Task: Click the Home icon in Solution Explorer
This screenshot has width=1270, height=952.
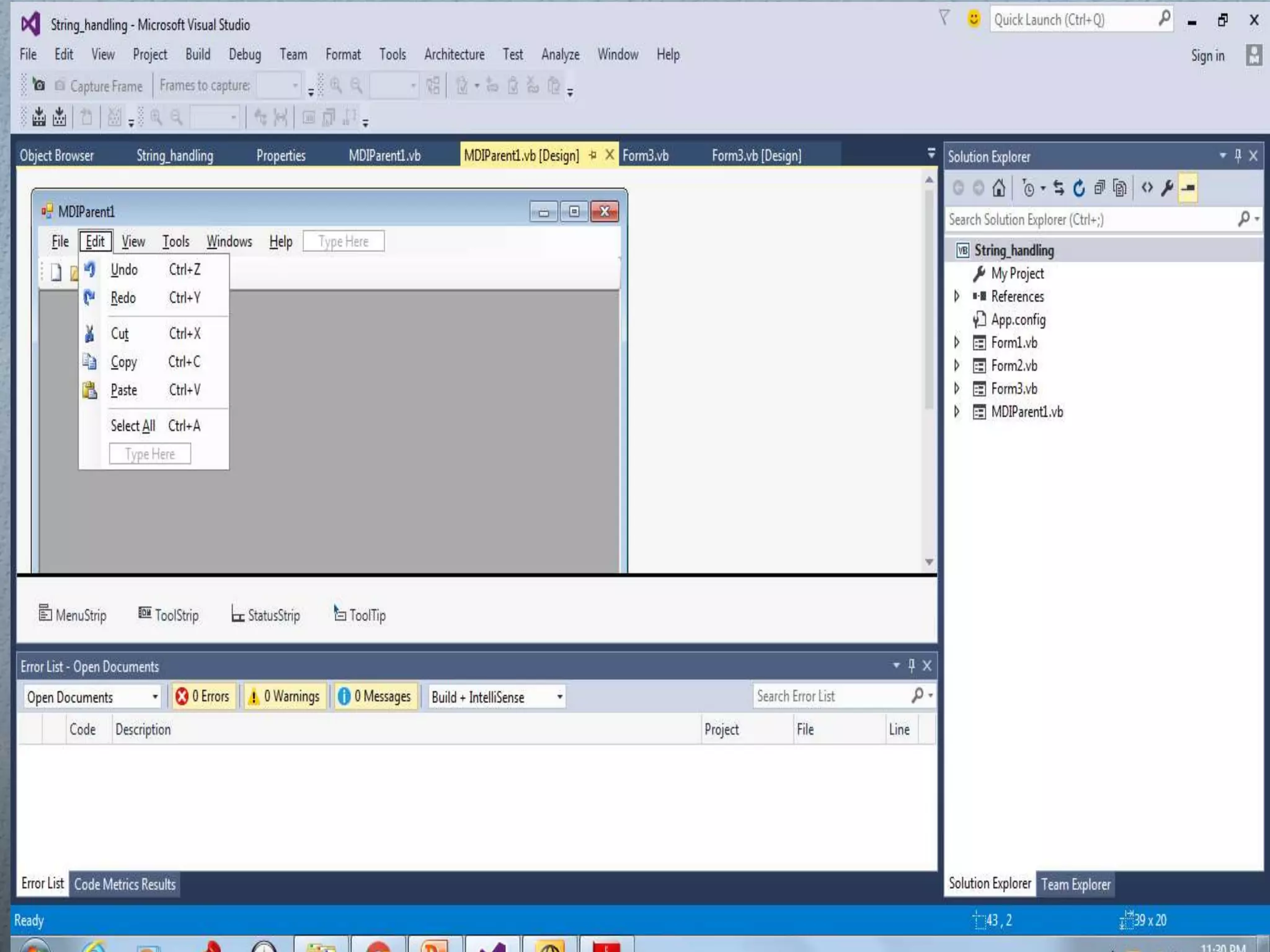Action: click(998, 188)
